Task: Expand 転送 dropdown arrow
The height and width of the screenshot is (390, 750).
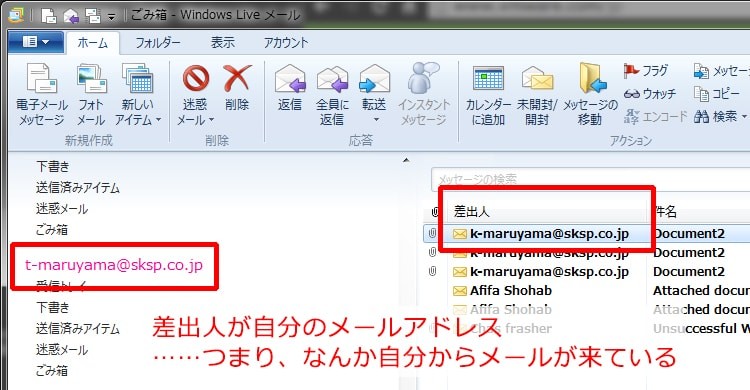Action: pyautogui.click(x=376, y=120)
